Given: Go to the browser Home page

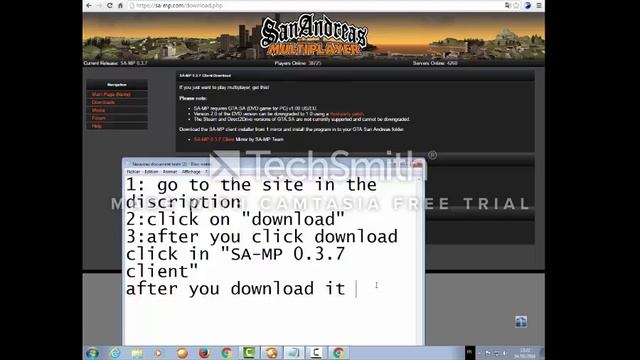Looking at the screenshot, I should (x=120, y=5).
